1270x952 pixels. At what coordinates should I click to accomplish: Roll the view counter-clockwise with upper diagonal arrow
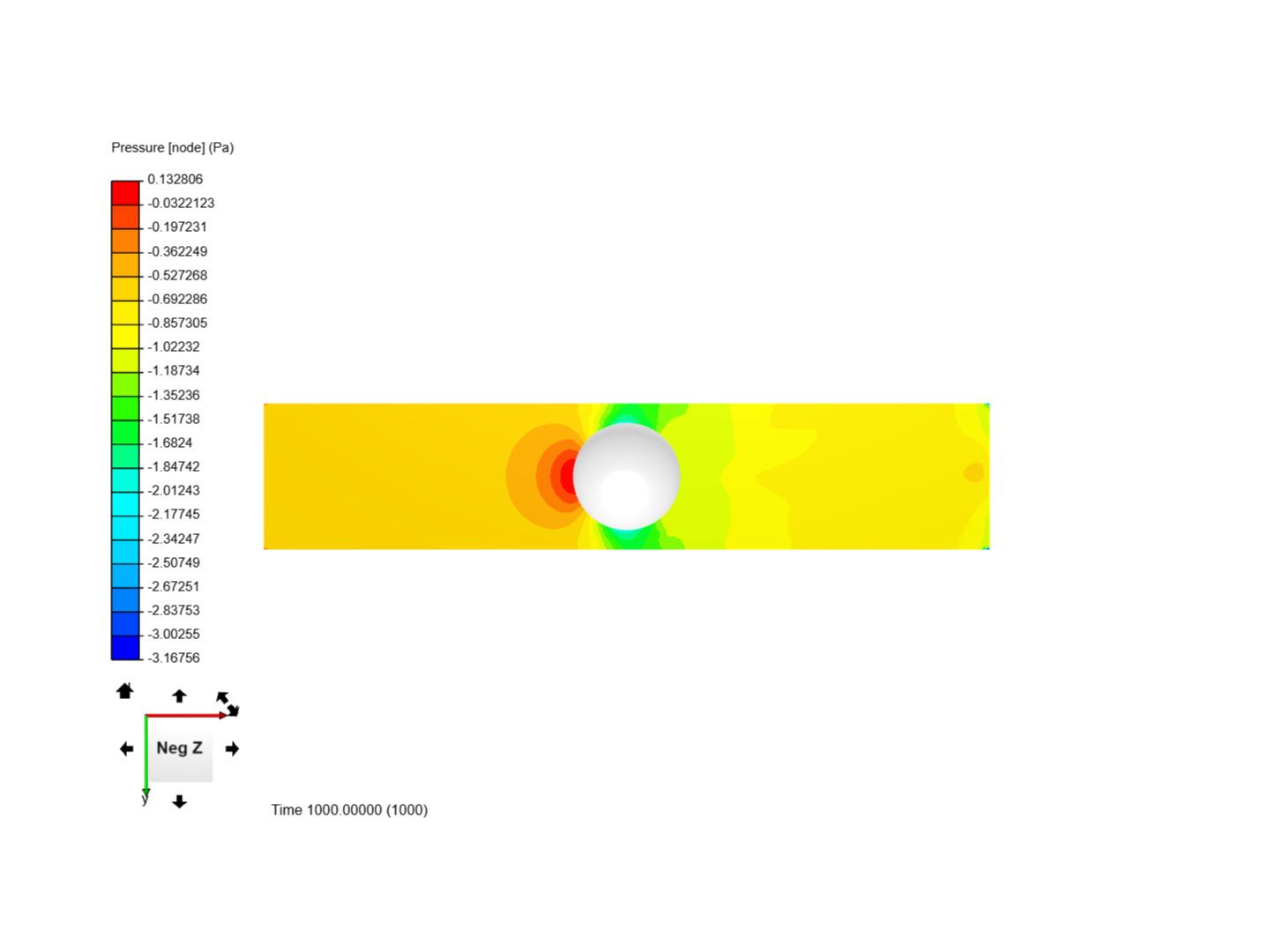[x=222, y=697]
